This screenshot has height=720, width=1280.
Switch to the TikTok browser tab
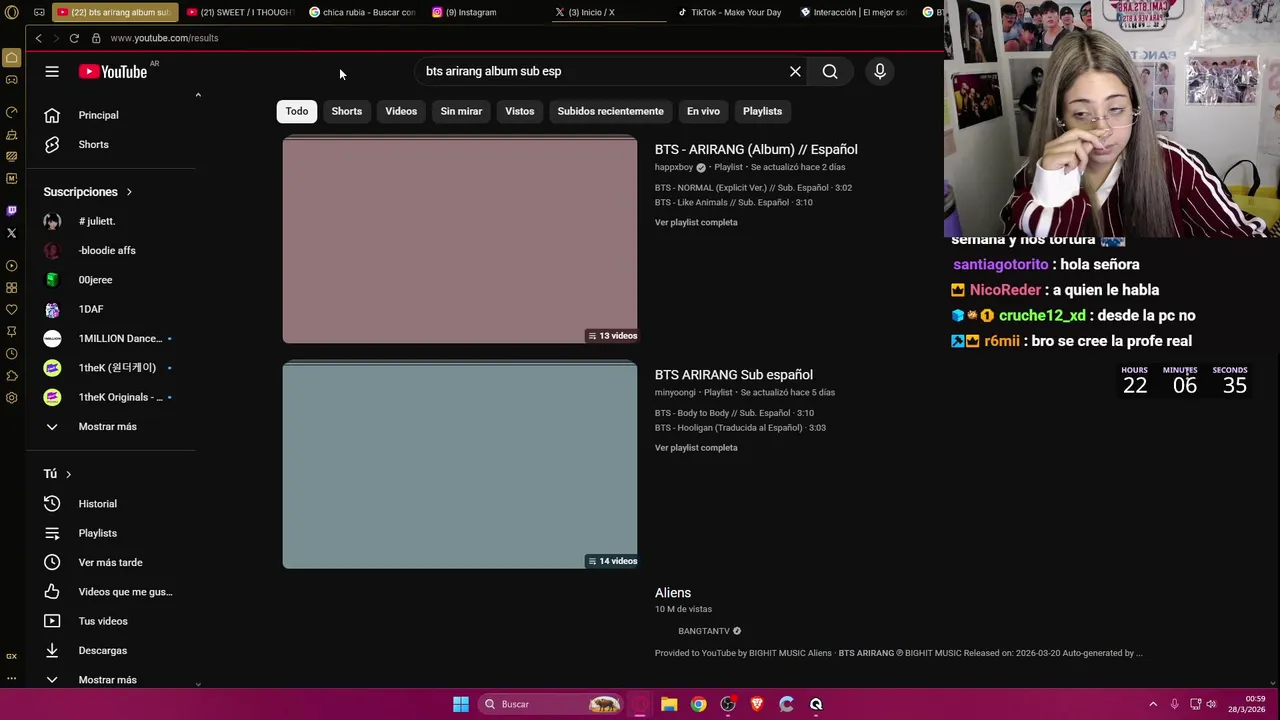coord(730,12)
